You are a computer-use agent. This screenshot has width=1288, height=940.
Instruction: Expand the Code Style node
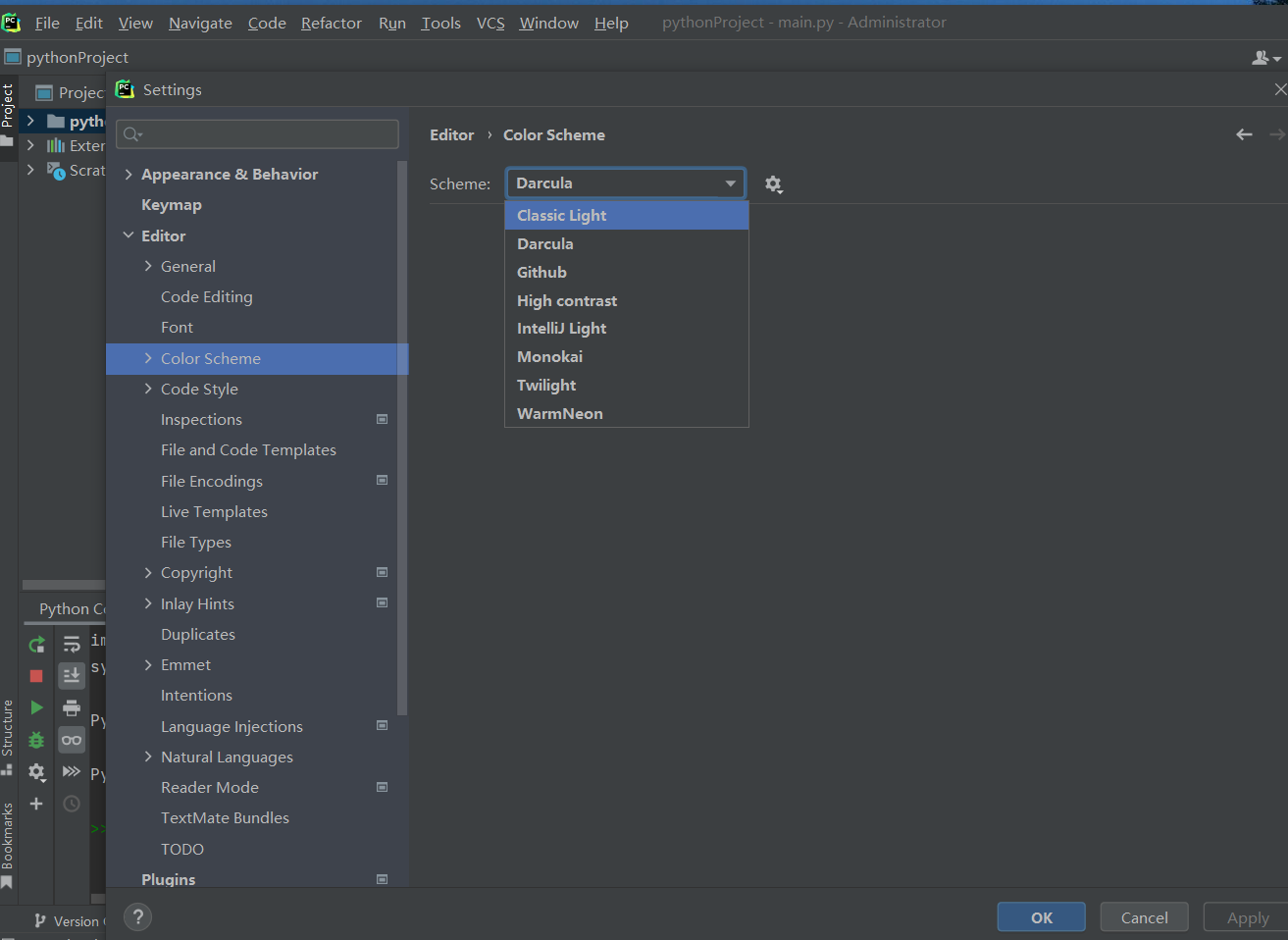tap(148, 389)
